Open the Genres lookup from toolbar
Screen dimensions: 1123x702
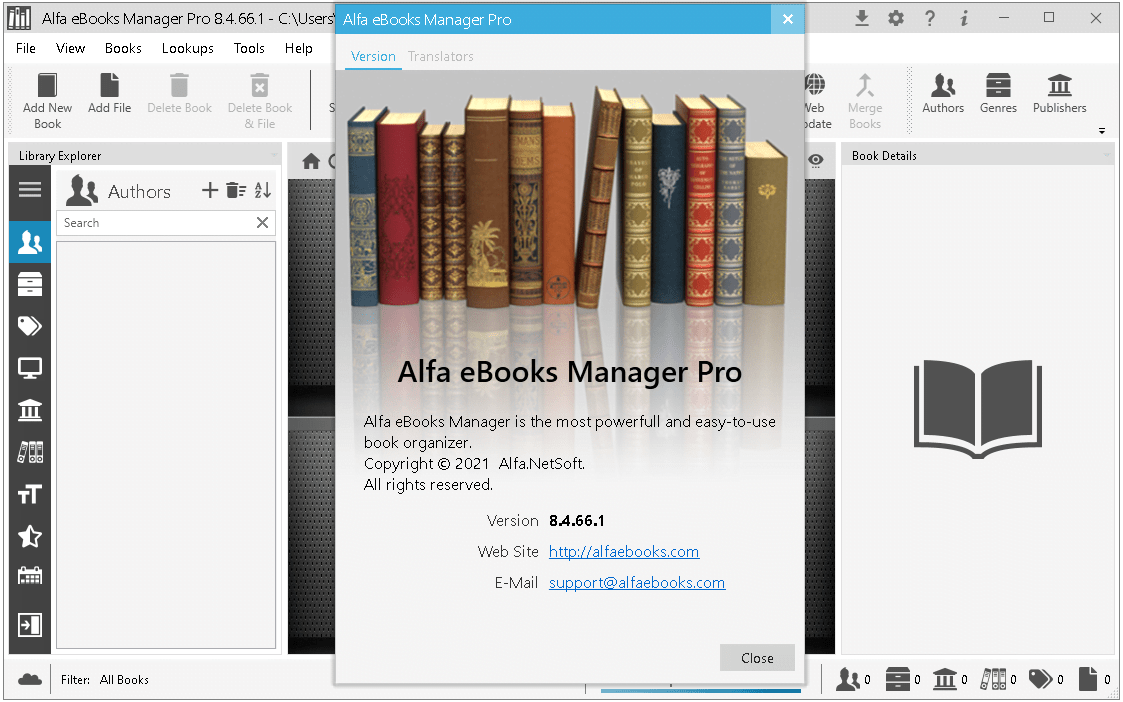click(998, 94)
